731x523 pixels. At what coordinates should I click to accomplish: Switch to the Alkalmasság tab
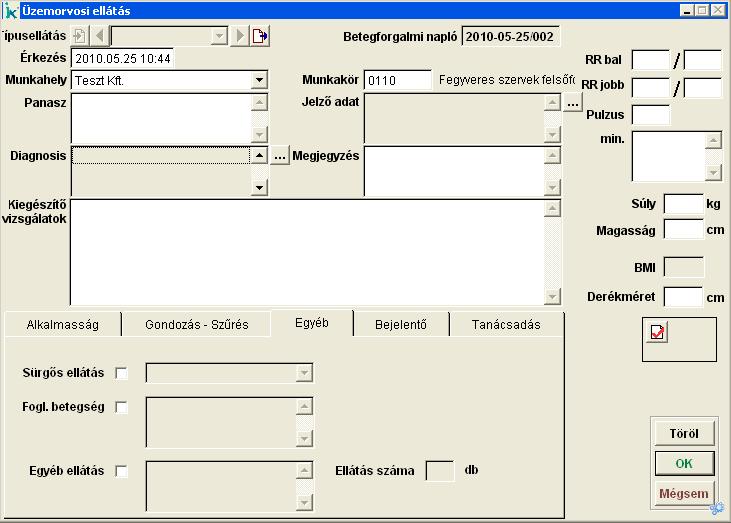coord(62,325)
